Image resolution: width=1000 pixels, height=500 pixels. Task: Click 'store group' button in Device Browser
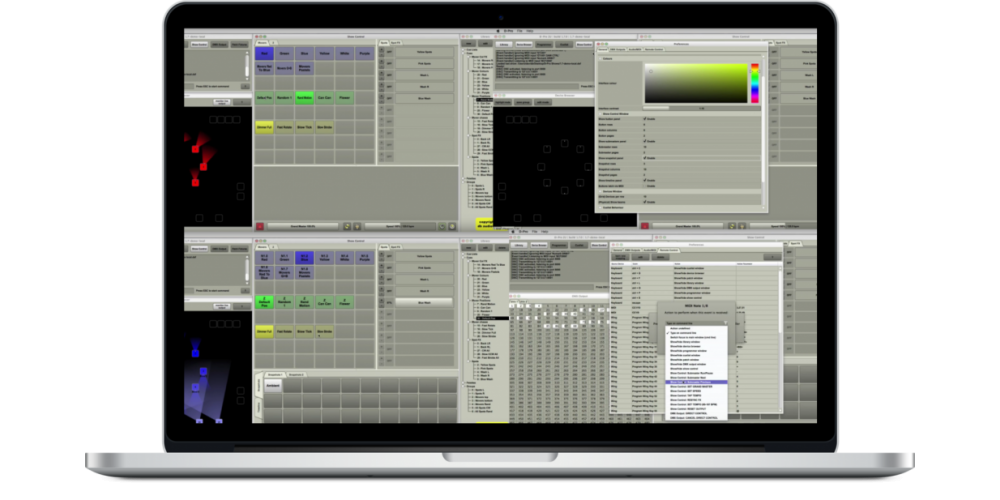522,102
